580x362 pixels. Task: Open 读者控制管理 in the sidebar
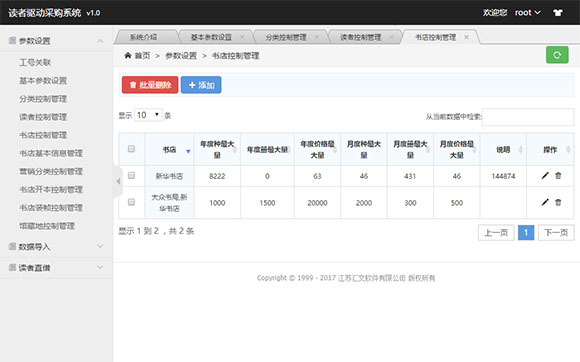coord(43,117)
